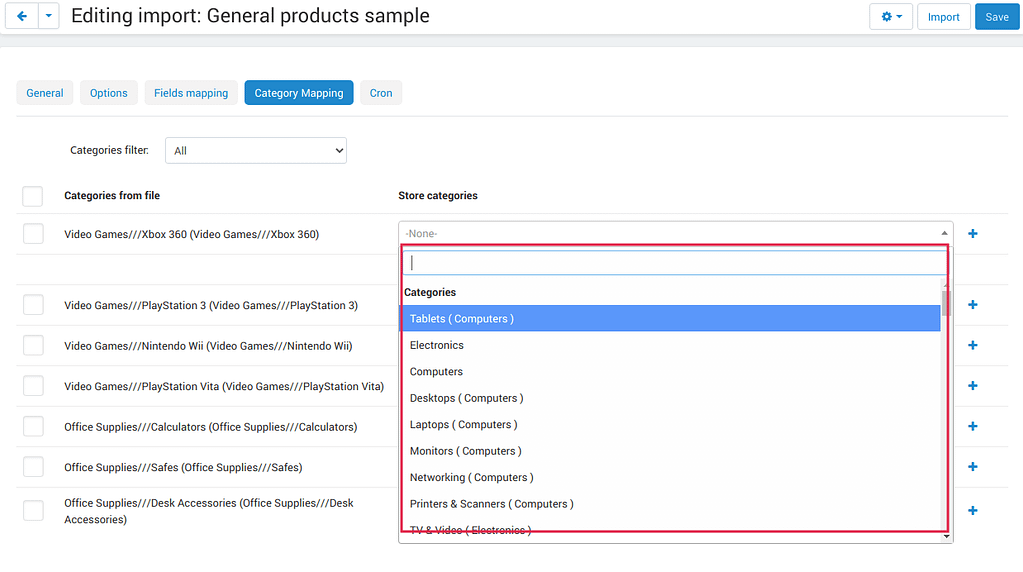Image resolution: width=1023 pixels, height=572 pixels.
Task: Check the Calculators category row
Action: [33, 426]
